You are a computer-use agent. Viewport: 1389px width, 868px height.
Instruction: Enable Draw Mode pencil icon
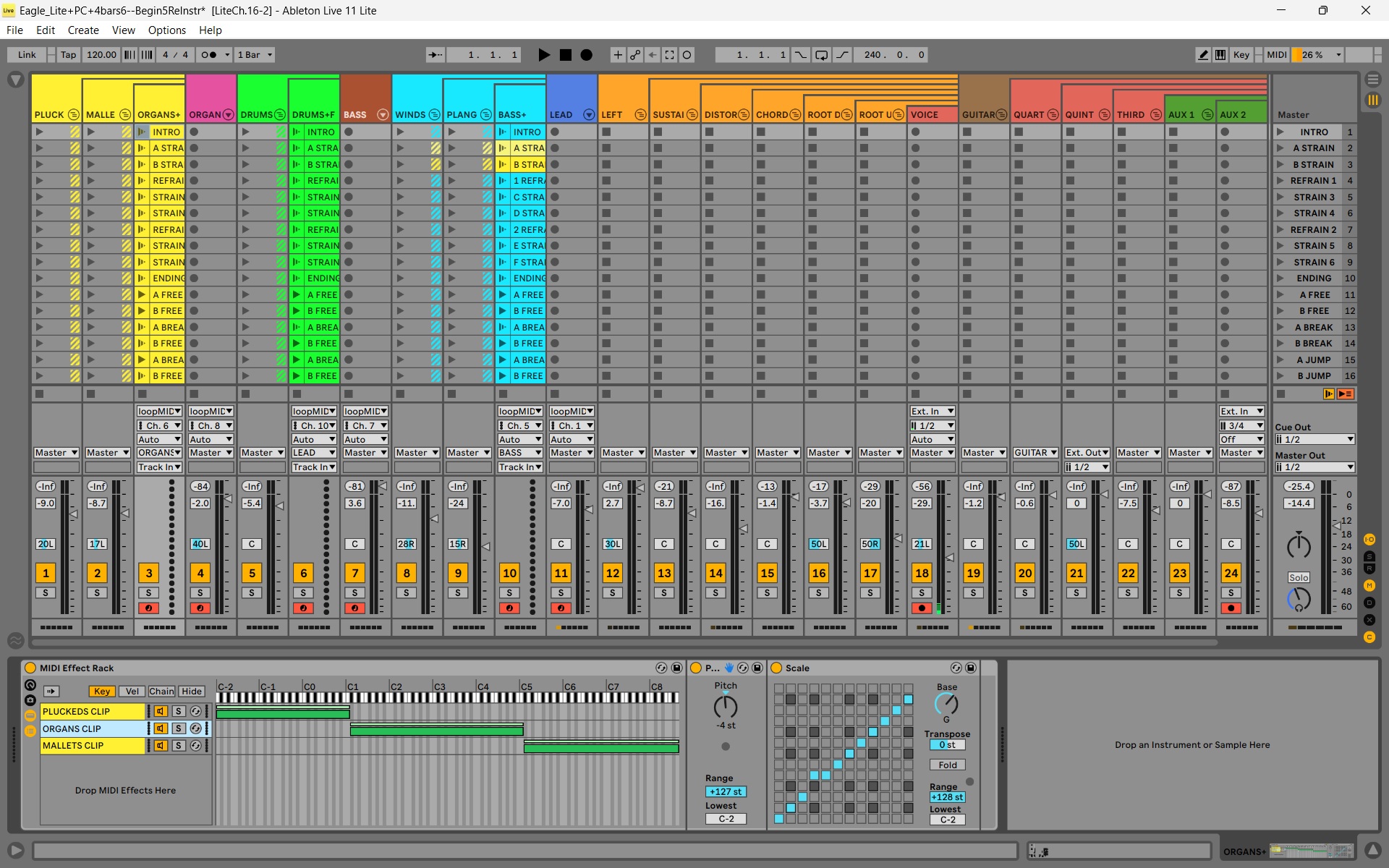point(1202,55)
